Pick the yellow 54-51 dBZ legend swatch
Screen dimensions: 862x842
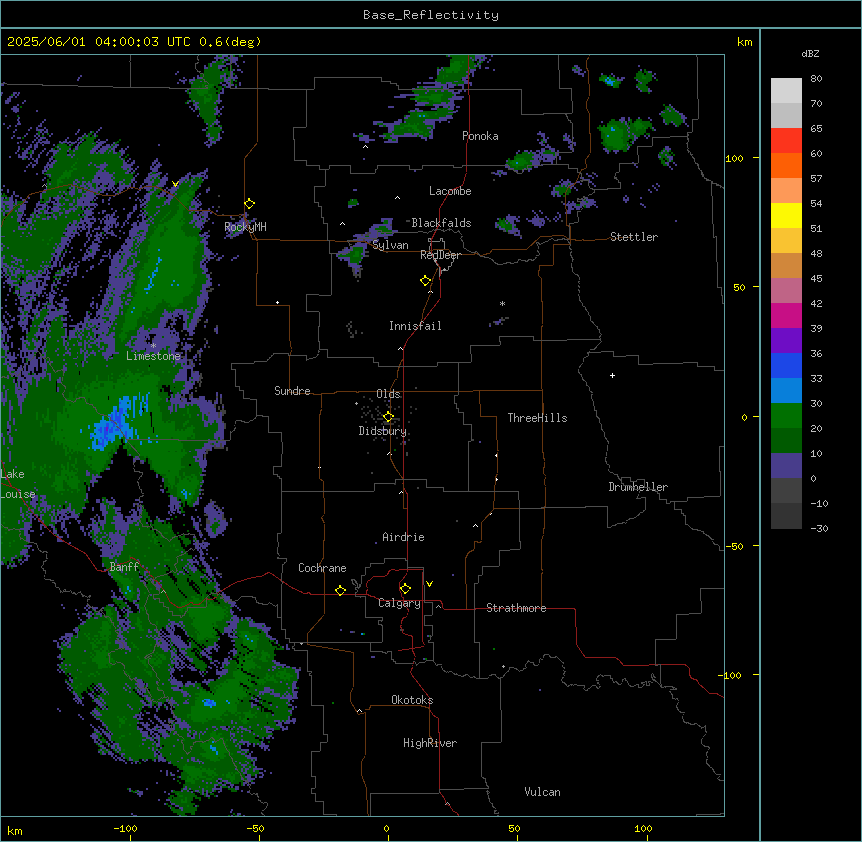[786, 215]
